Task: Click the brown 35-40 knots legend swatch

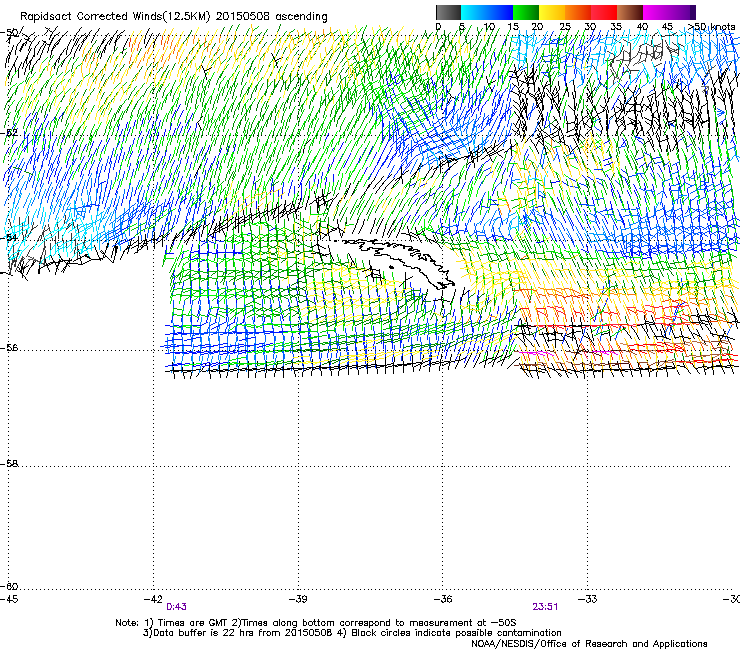Action: point(630,12)
